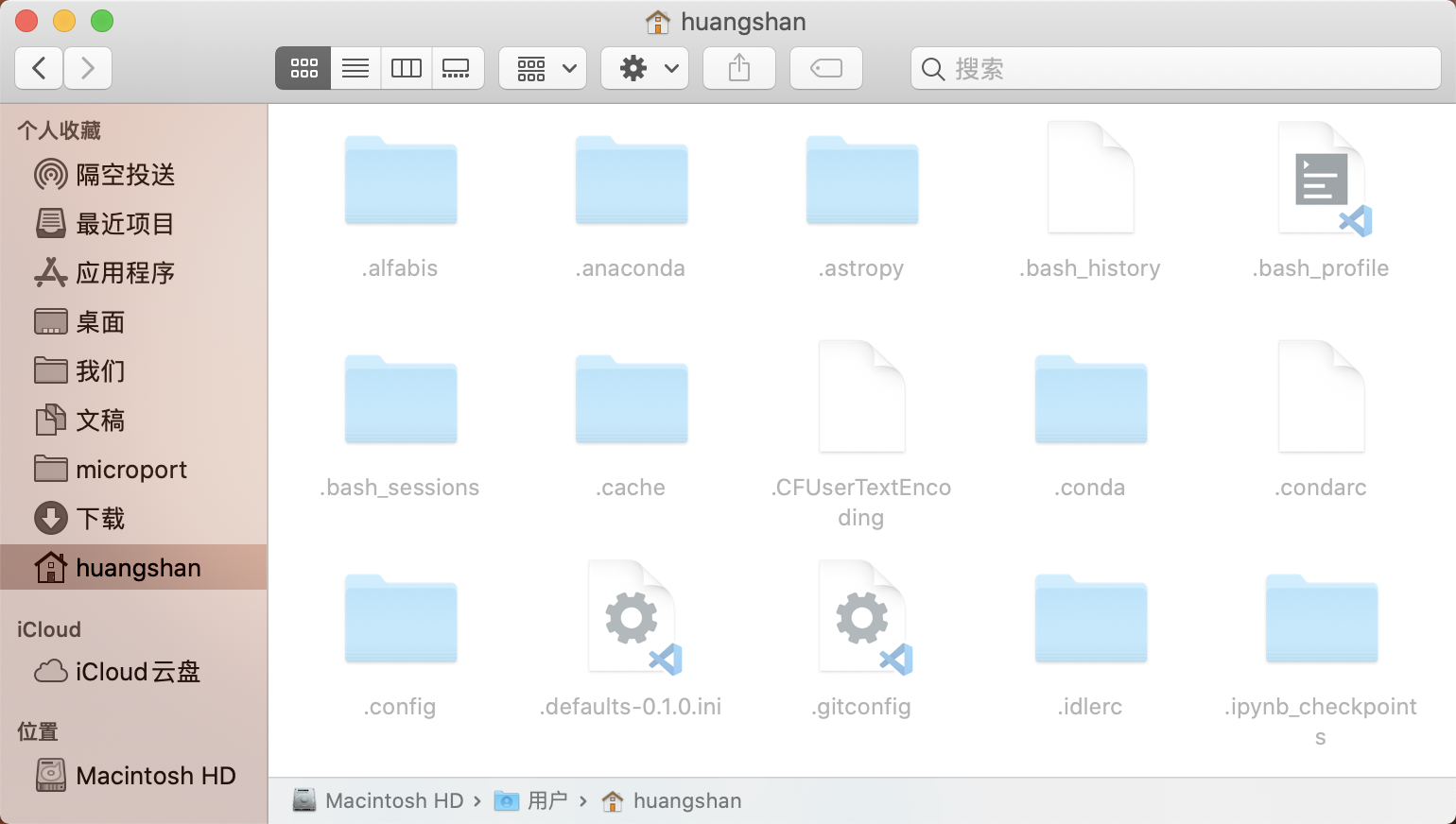
Task: Click the 位置 sidebar section header
Action: [x=38, y=731]
